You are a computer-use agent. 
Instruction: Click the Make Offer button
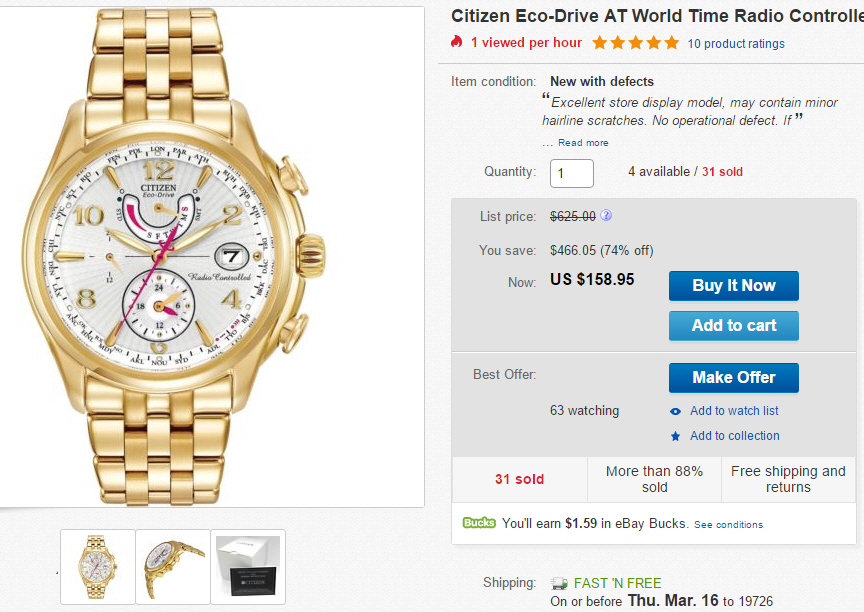coord(734,377)
